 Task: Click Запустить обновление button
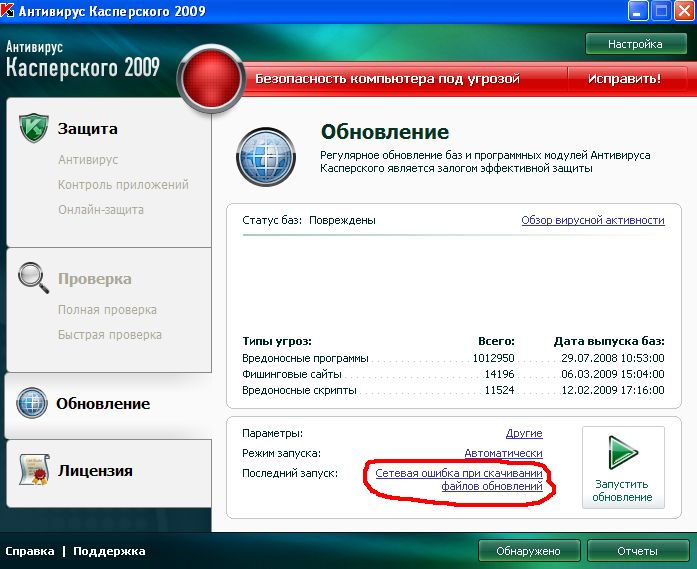[x=623, y=467]
